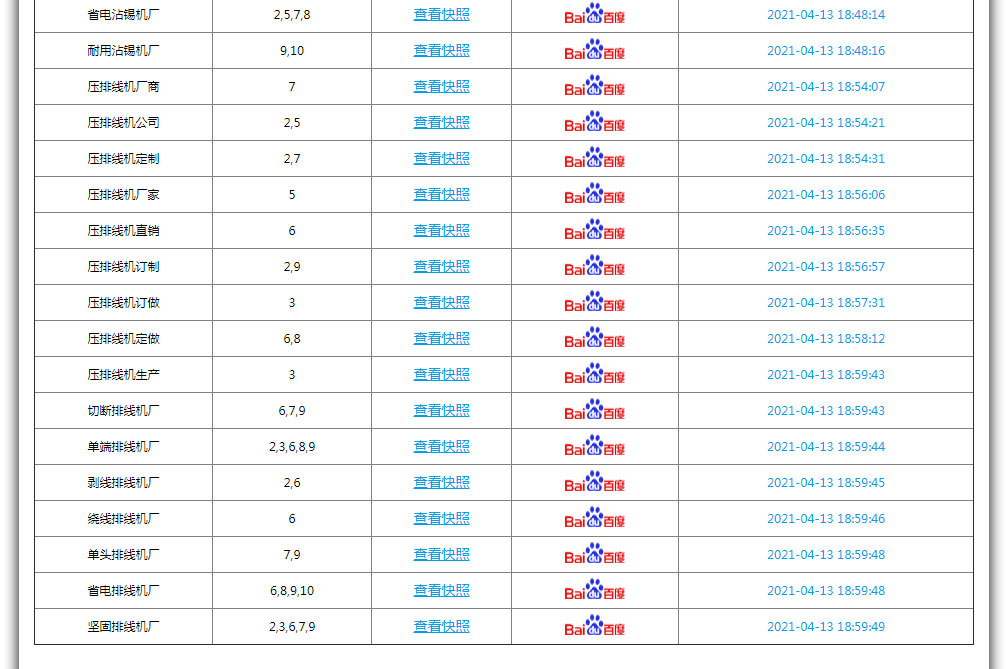Screen dimensions: 1006x669
Task: Open 查看快照 link for 省电沾锡机厂
Action: coord(441,14)
